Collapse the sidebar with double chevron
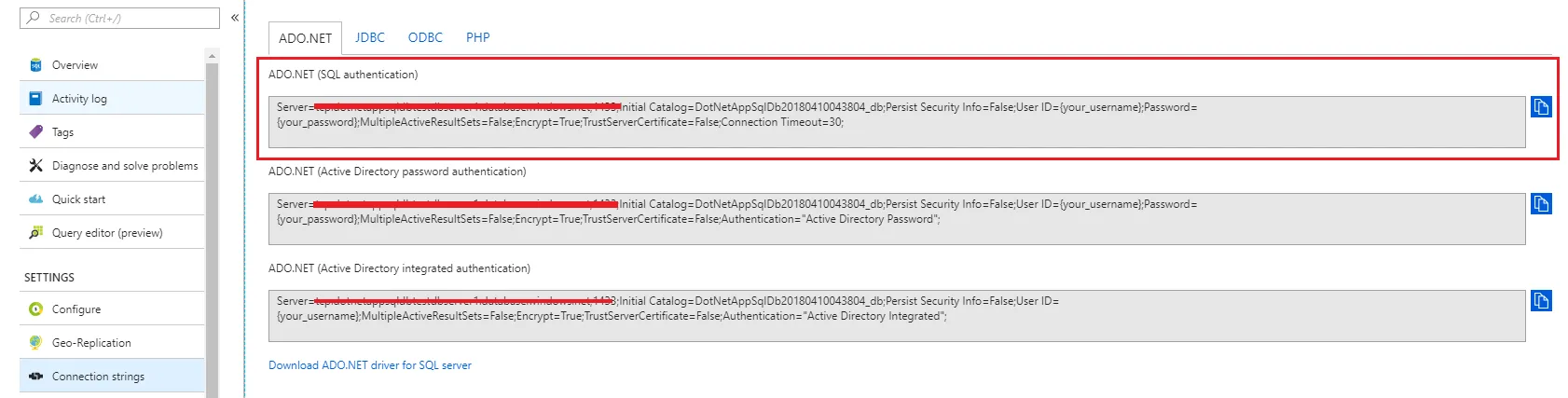The image size is (1568, 398). tap(235, 18)
